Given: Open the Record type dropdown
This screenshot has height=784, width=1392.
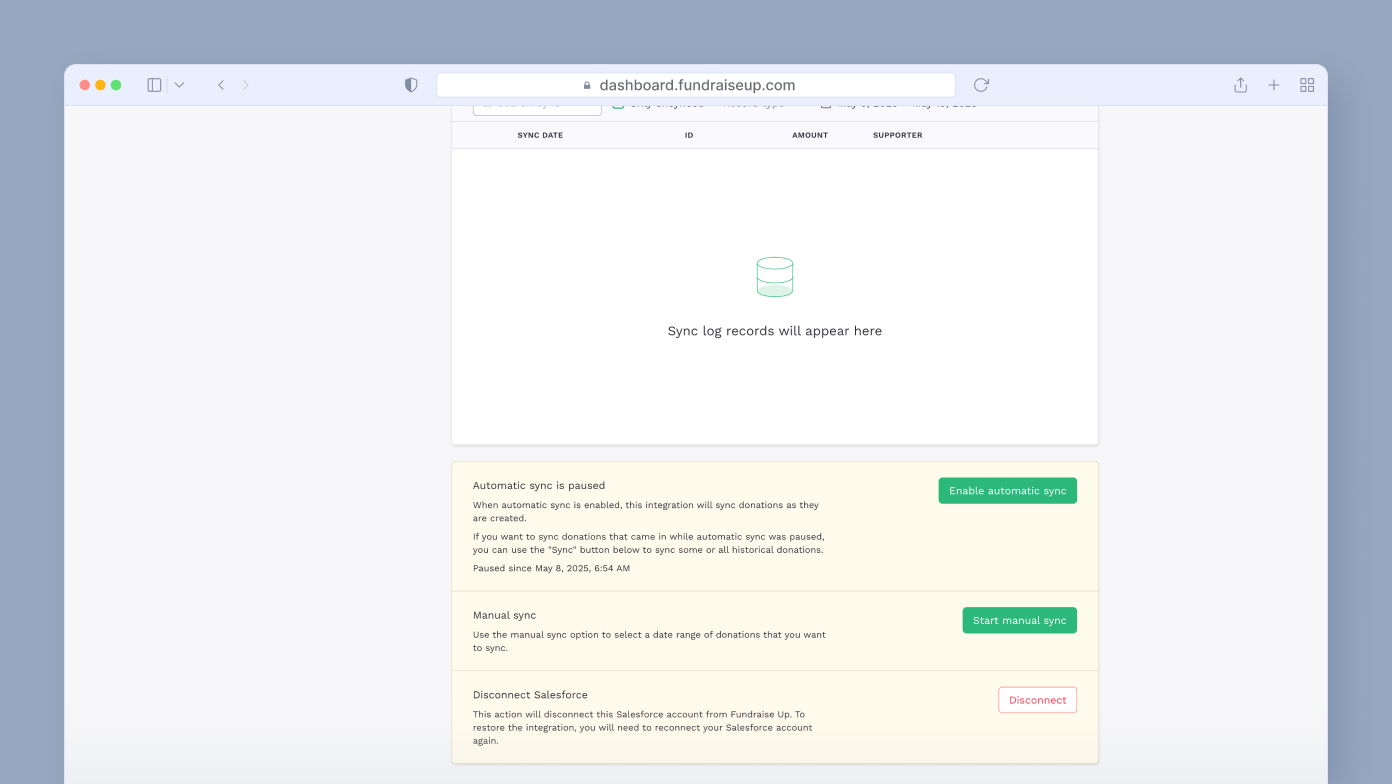Looking at the screenshot, I should [x=750, y=103].
